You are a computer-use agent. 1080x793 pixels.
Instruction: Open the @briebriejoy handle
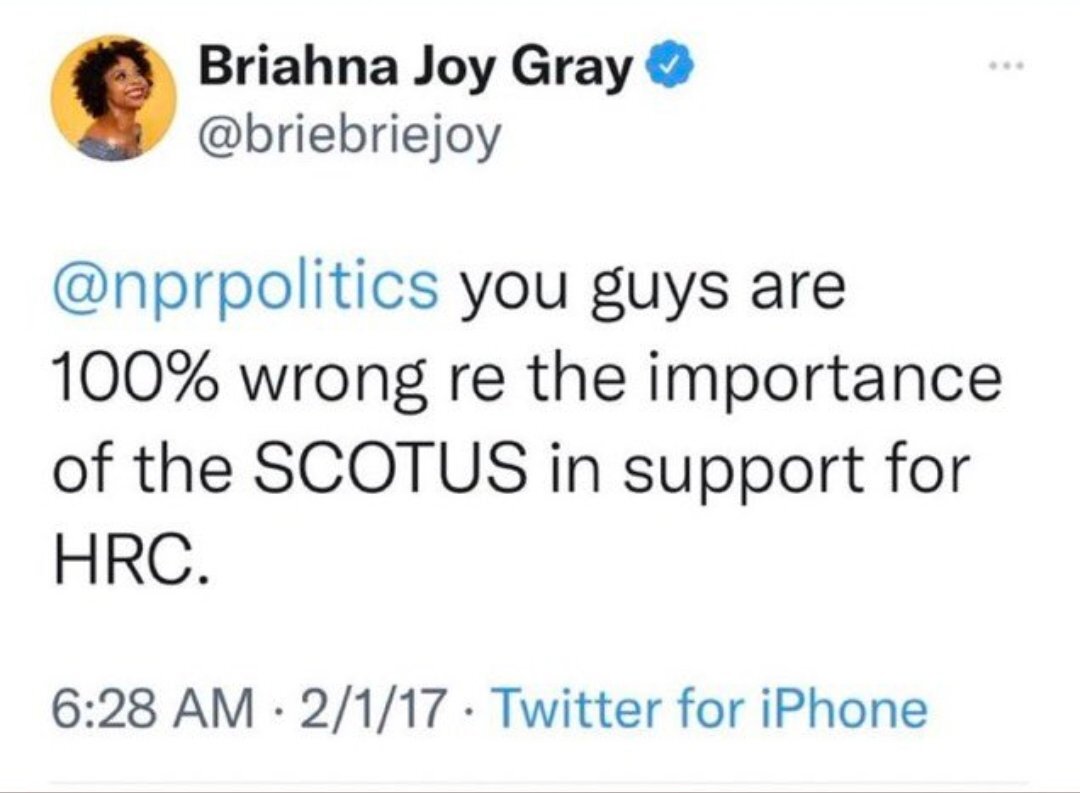tap(348, 138)
